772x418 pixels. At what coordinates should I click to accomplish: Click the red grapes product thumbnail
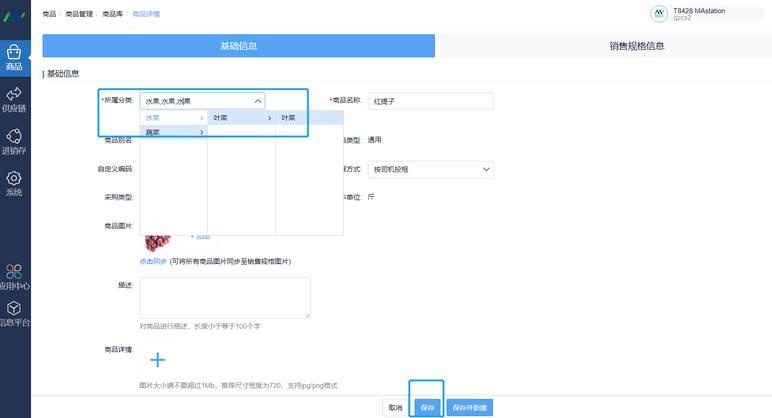point(158,242)
